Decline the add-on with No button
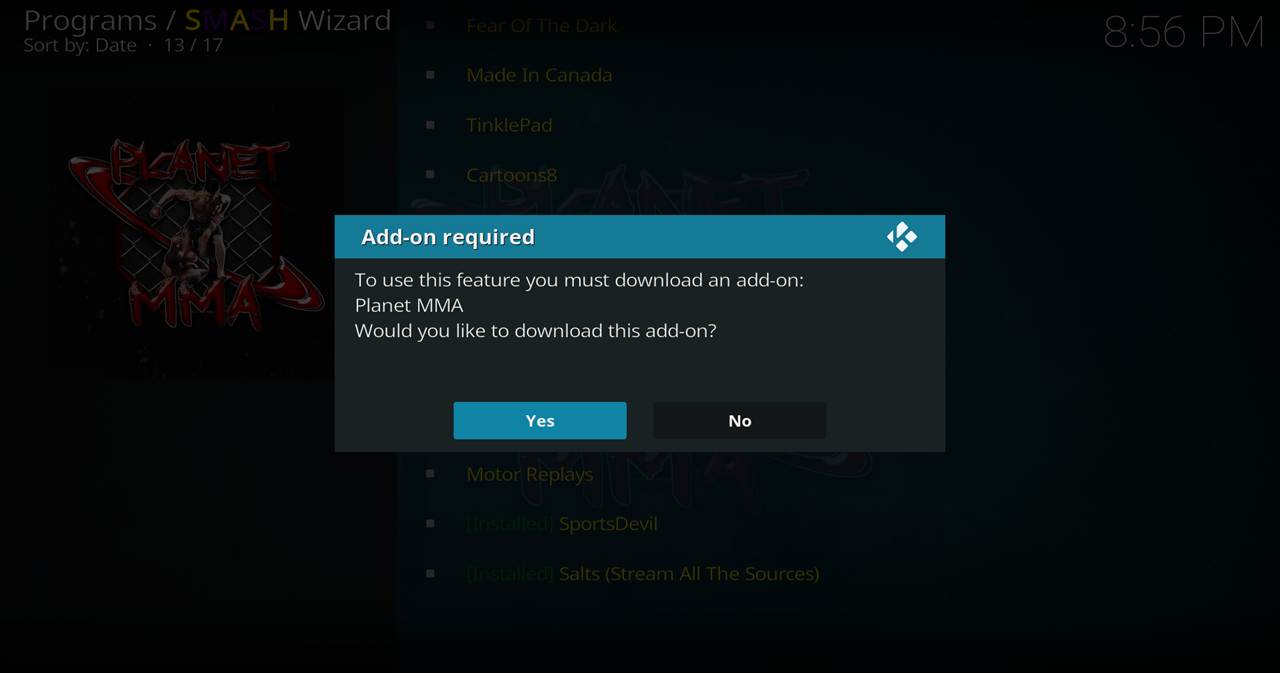 coord(740,421)
